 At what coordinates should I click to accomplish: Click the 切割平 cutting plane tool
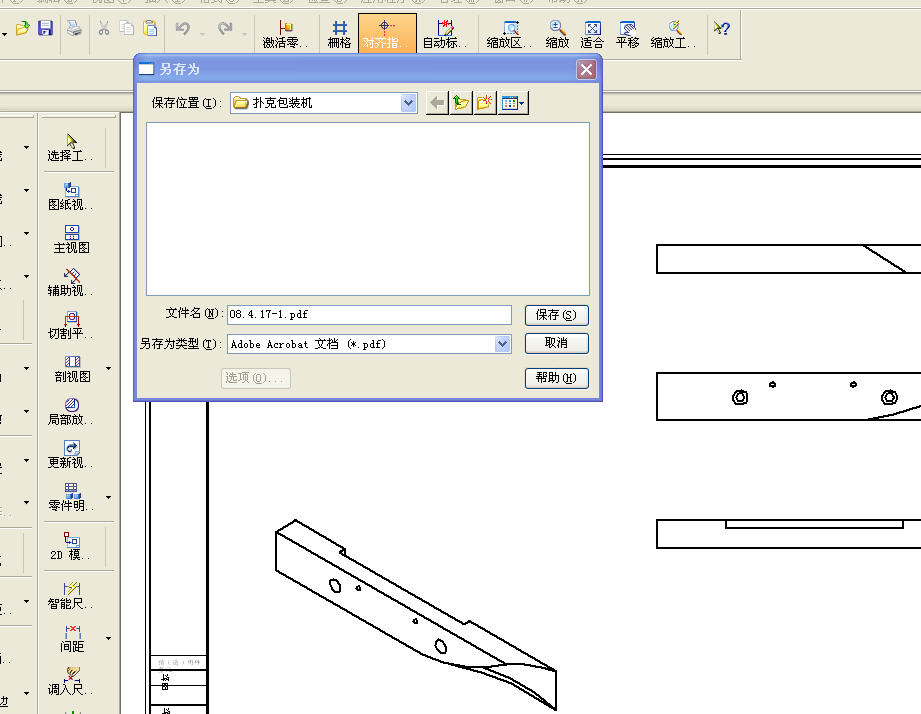pyautogui.click(x=70, y=325)
